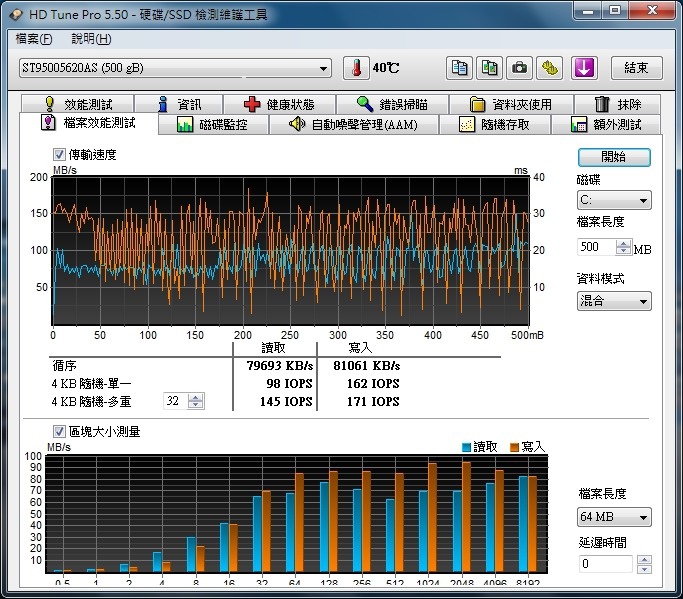The image size is (683, 599).
Task: Click the 結束 exit button
Action: [x=636, y=68]
